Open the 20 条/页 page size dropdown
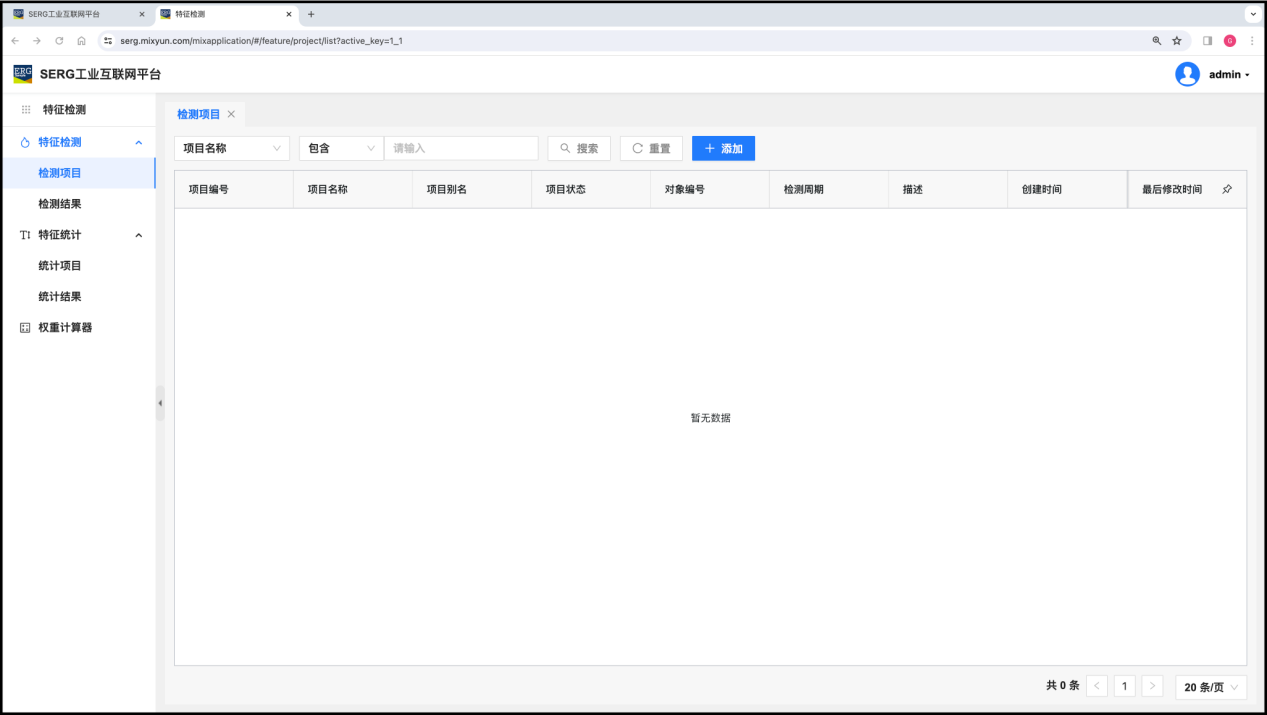This screenshot has height=715, width=1267. pos(1211,687)
